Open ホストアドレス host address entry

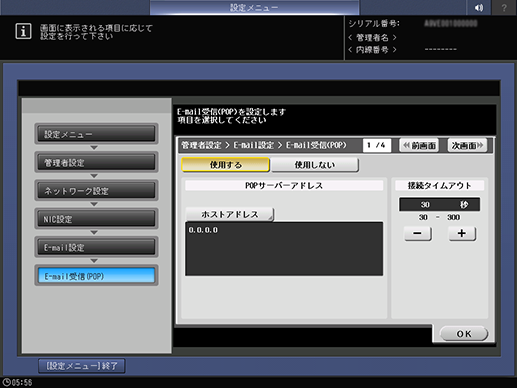pos(229,214)
